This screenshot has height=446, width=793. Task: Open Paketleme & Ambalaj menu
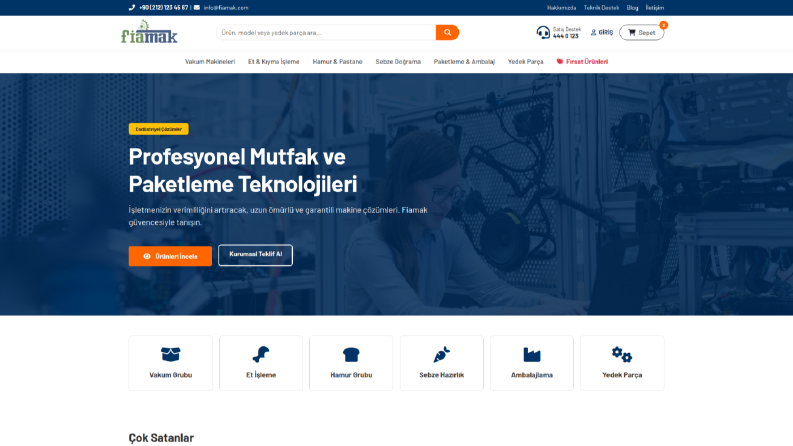point(464,62)
